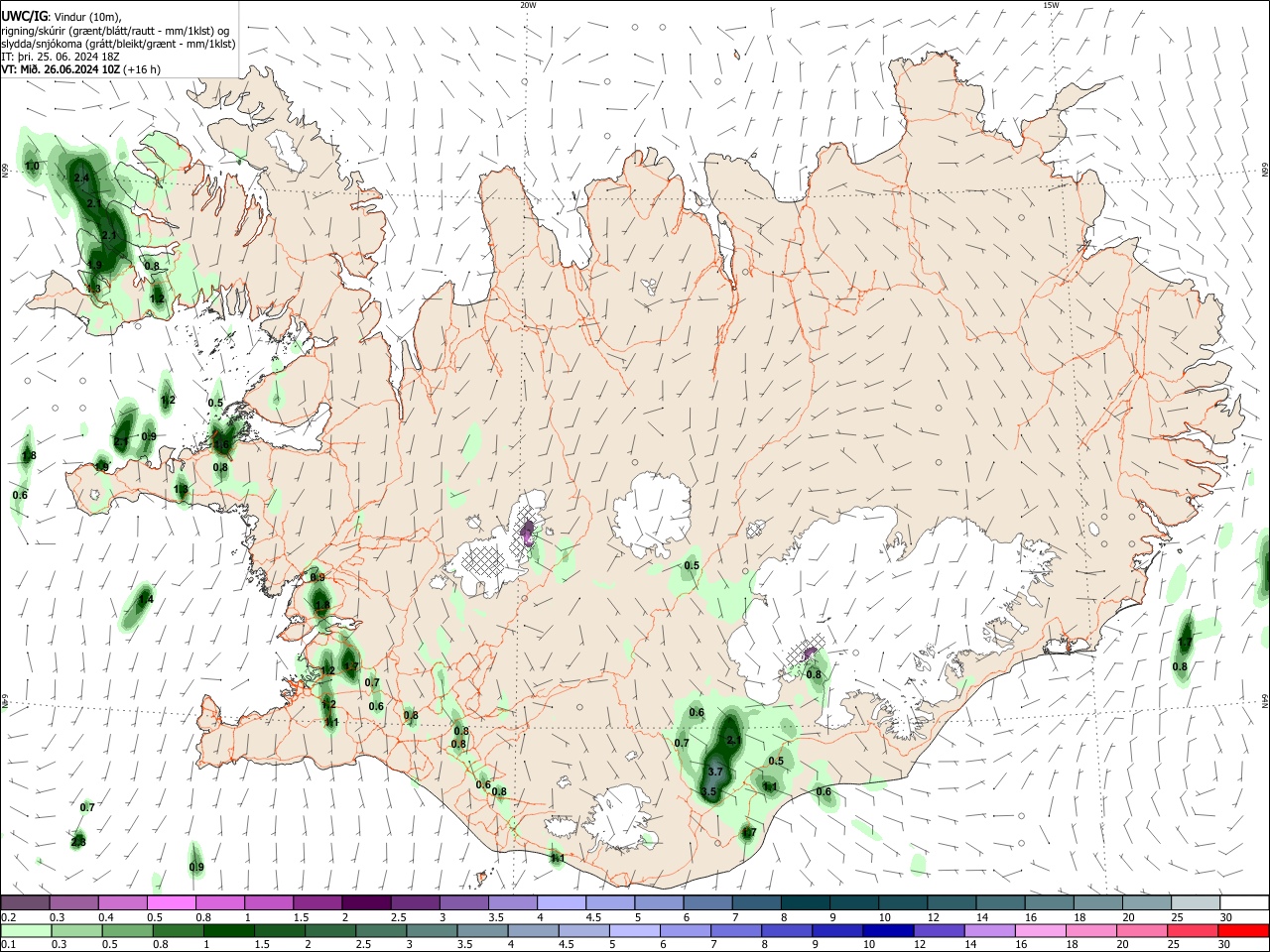Click the '0.1' label under the lower legend

click(x=8, y=945)
